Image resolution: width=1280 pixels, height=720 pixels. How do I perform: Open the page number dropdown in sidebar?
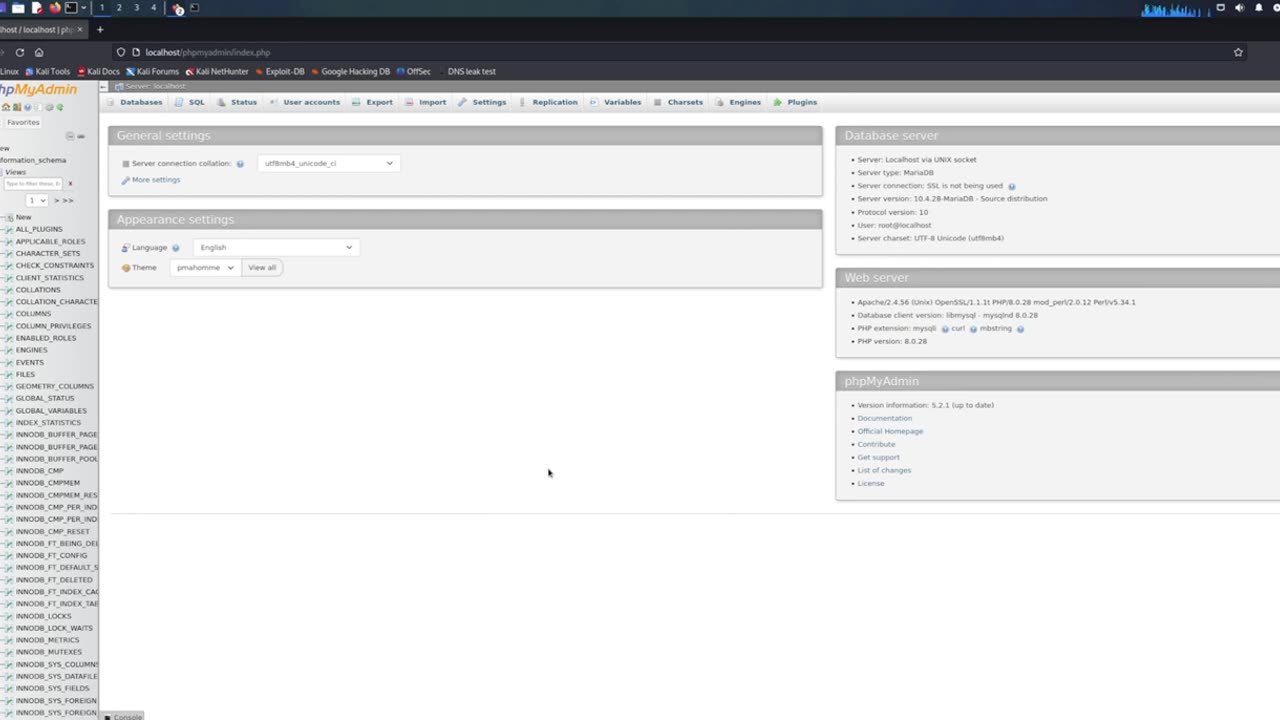pos(37,200)
